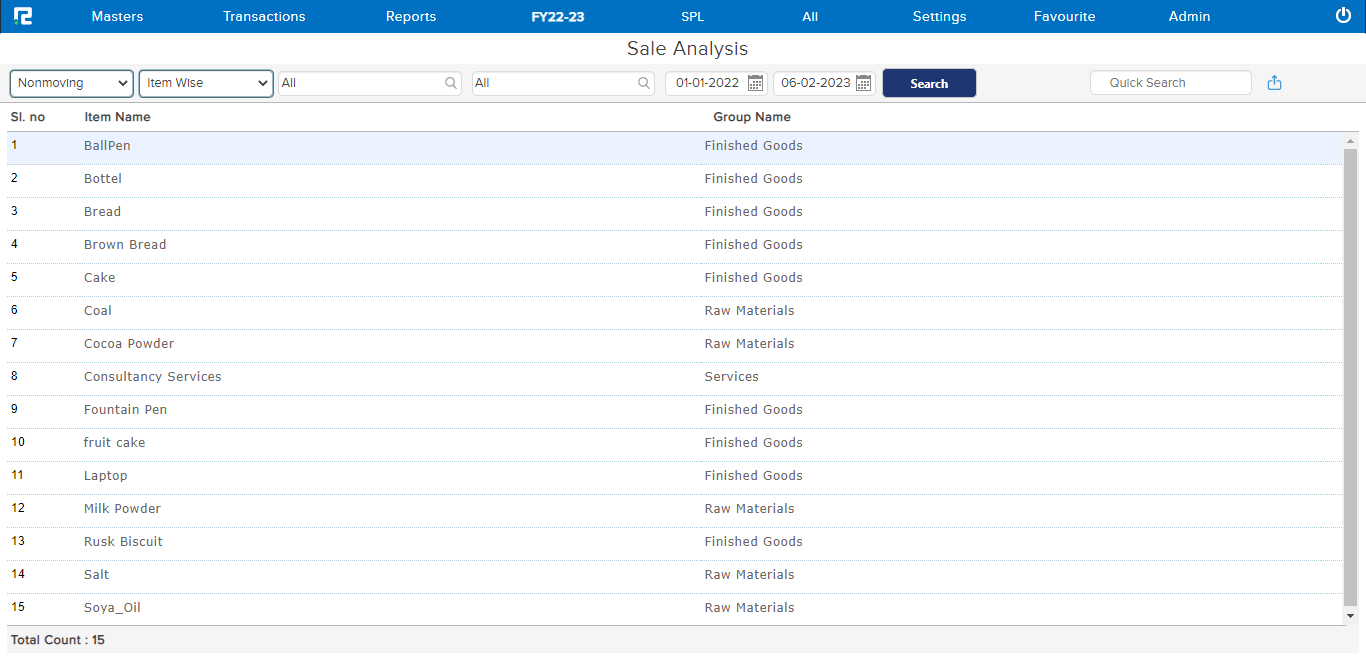Click the FY22-23 financial year selector
Screen dimensions: 1366x657
[558, 16]
